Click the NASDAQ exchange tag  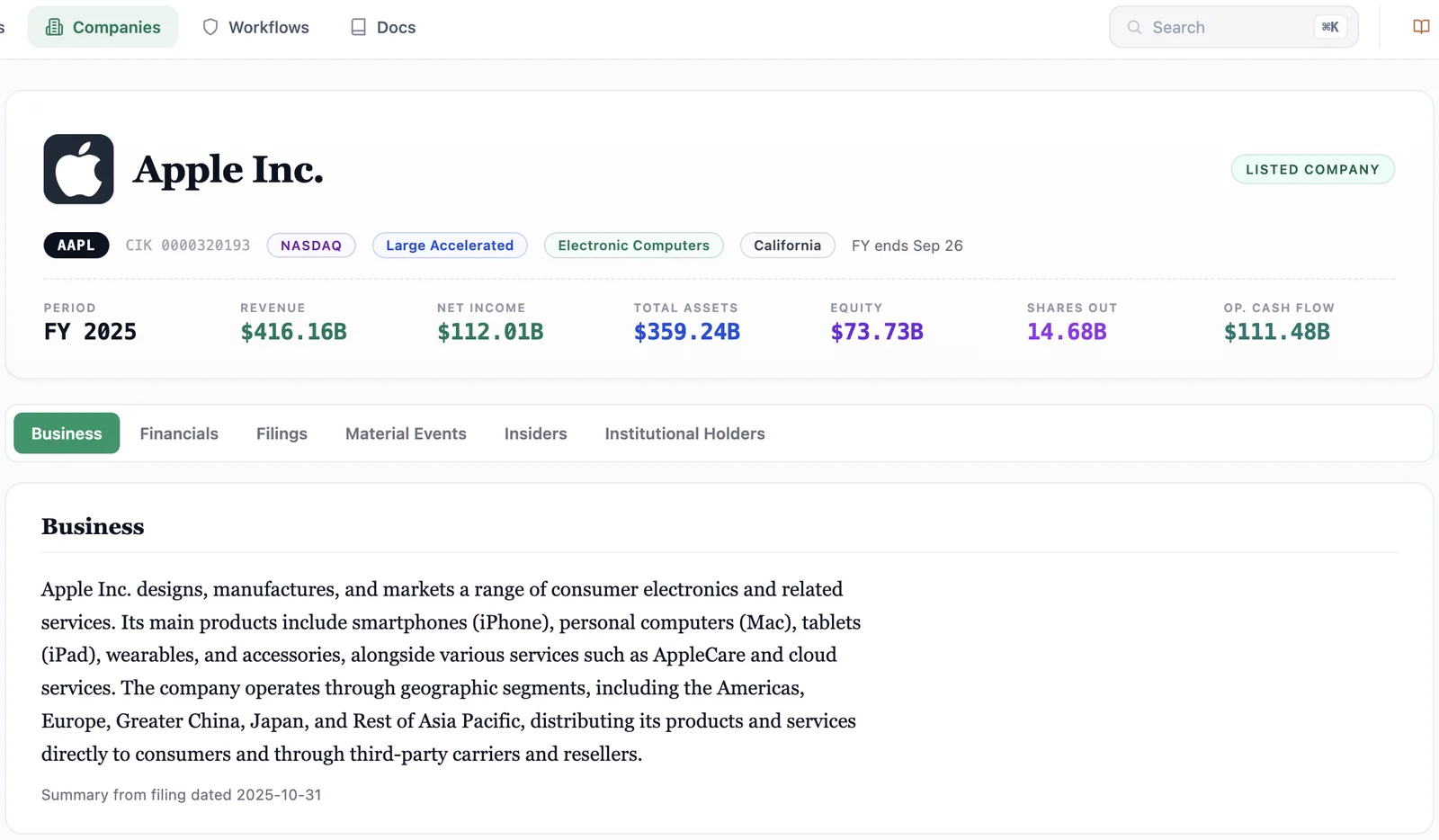coord(311,246)
